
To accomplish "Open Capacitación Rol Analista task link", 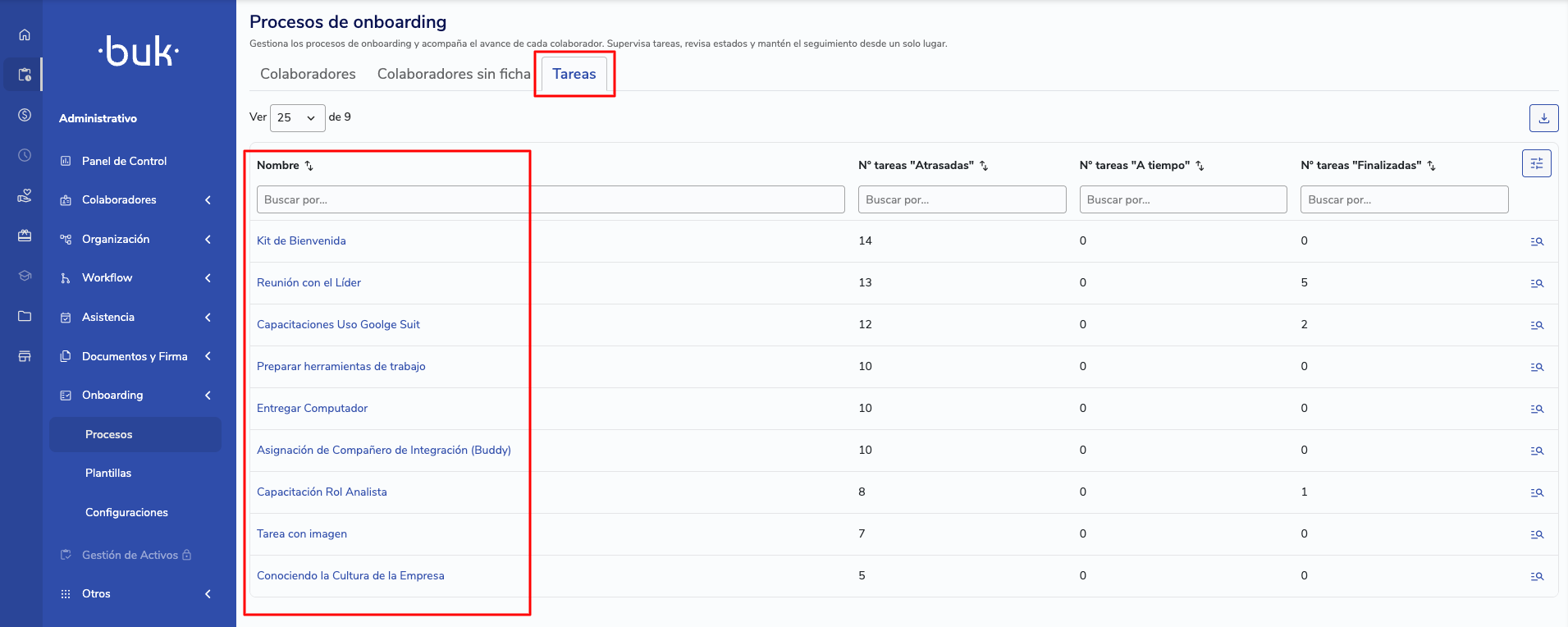I will tap(322, 492).
